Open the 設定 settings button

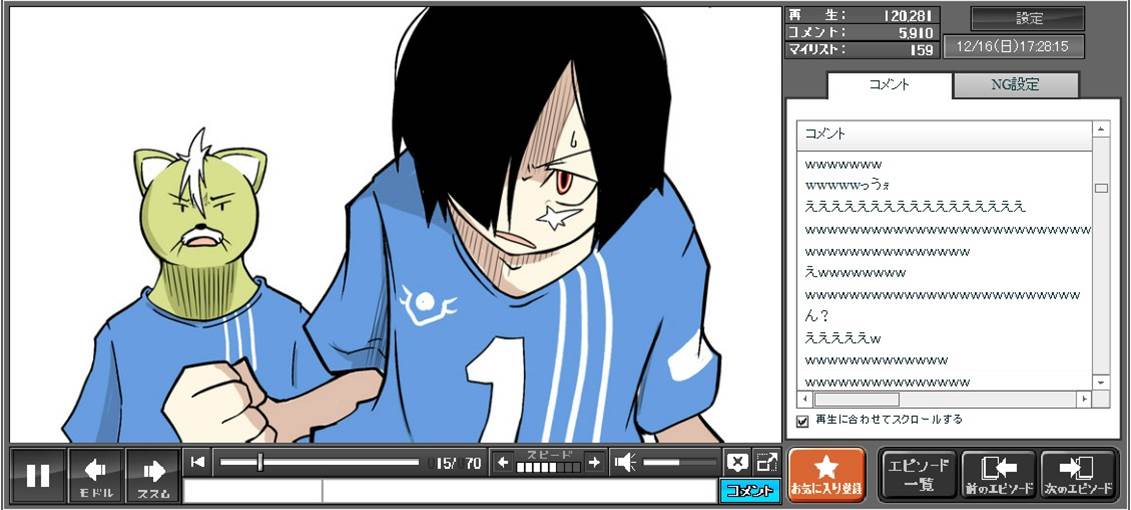[x=1028, y=19]
